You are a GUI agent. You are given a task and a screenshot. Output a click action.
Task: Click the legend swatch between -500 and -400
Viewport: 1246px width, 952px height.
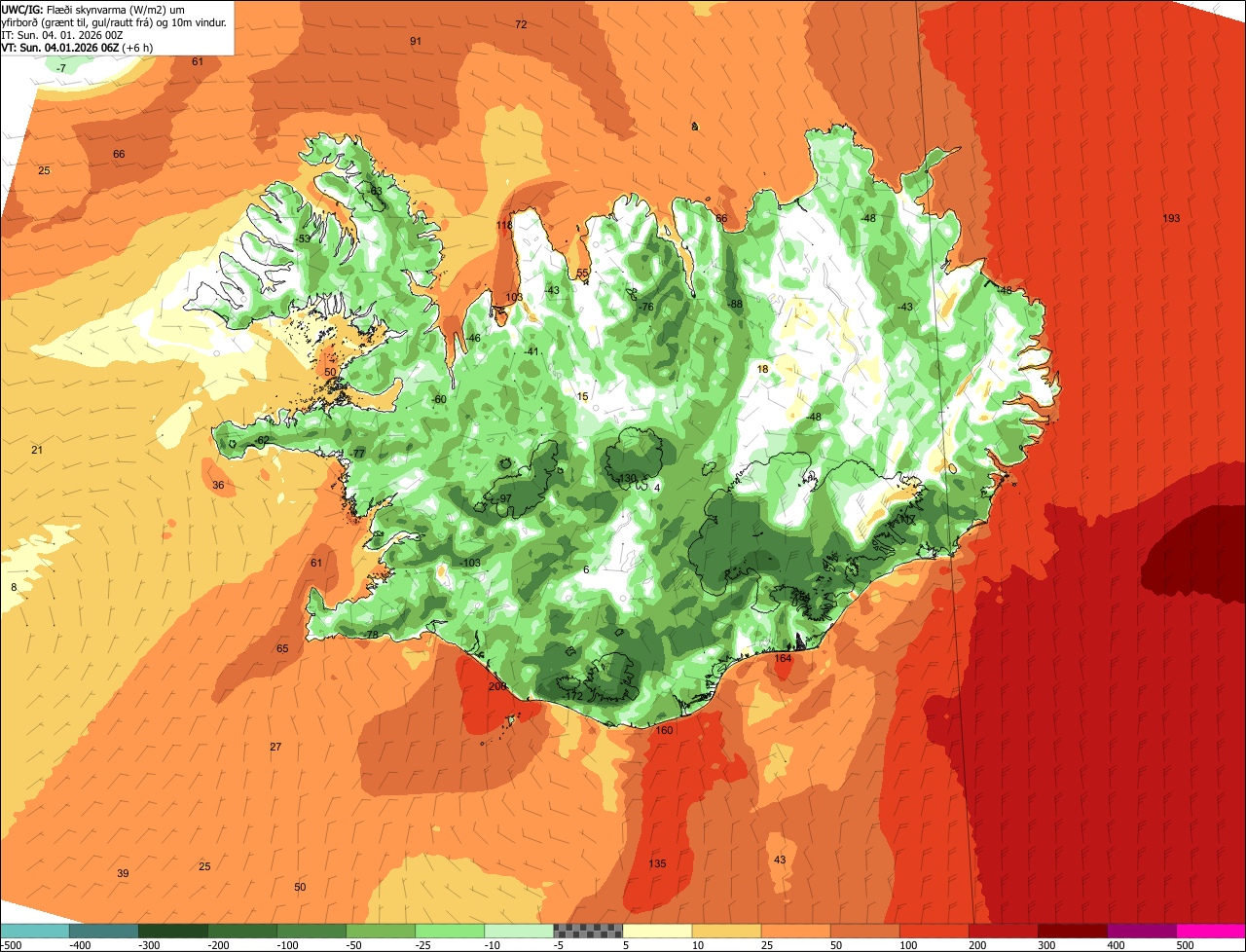pos(34,931)
